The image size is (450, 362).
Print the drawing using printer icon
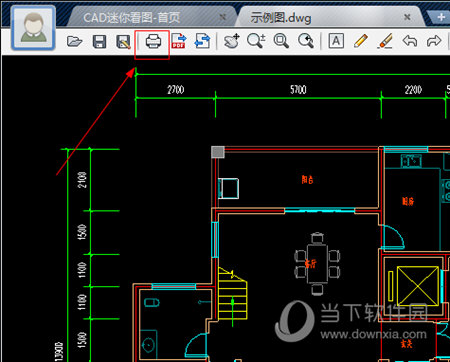click(153, 41)
